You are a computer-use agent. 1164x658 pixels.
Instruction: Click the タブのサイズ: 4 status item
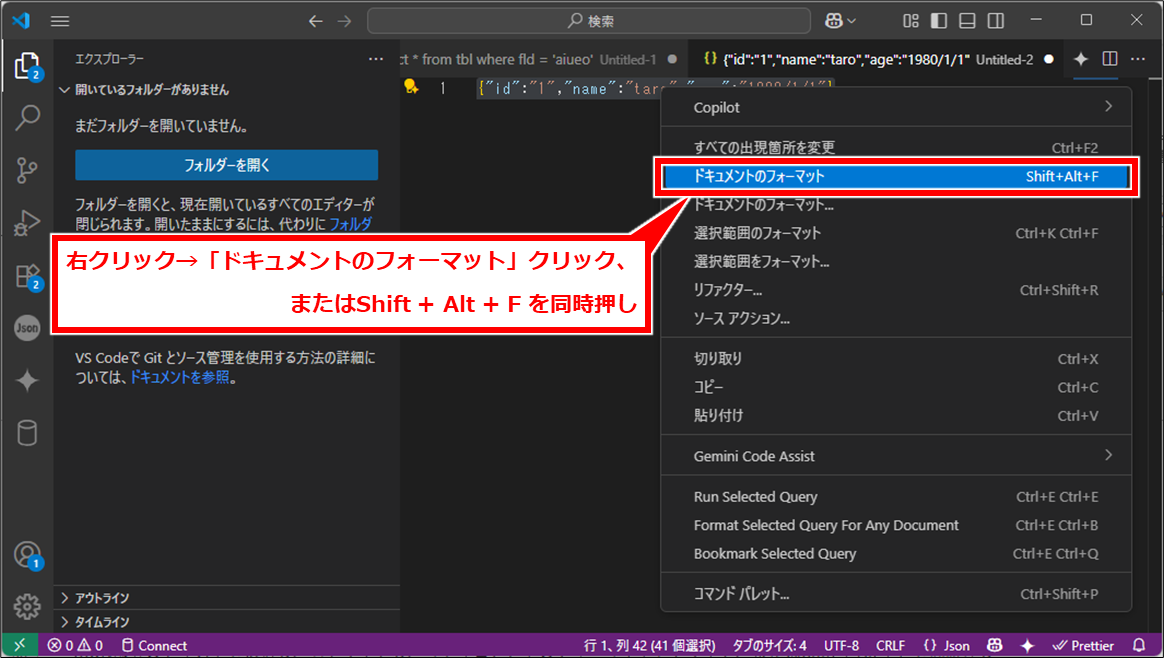pyautogui.click(x=769, y=645)
